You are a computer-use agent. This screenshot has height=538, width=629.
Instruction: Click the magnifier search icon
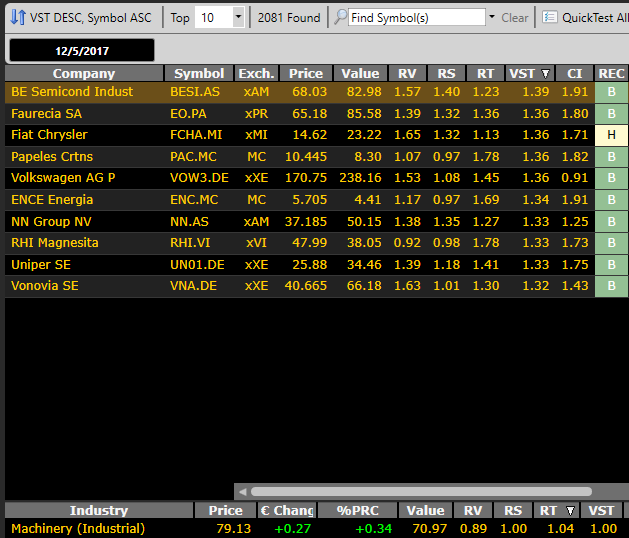(x=341, y=17)
